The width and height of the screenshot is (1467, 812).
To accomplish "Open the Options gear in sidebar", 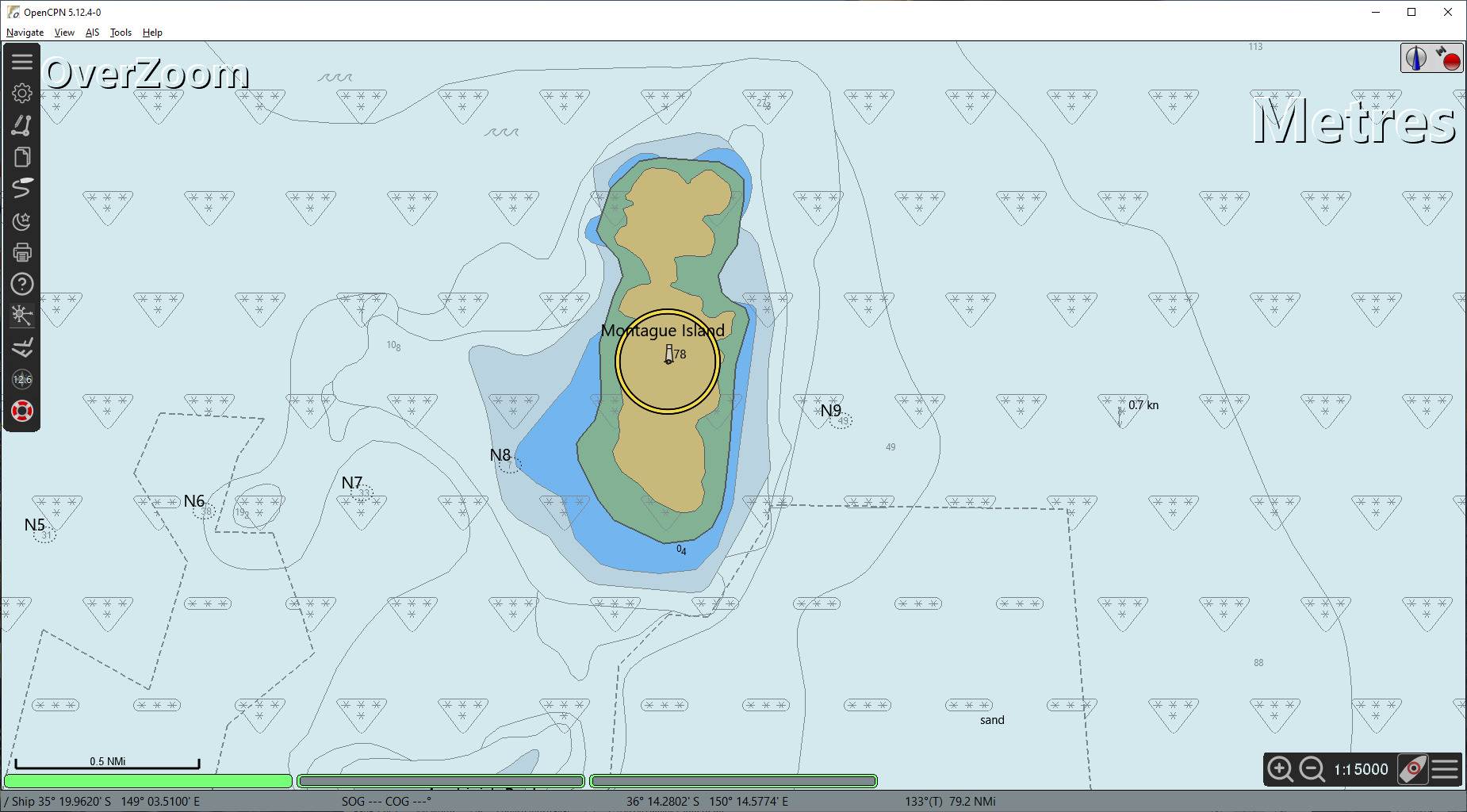I will pyautogui.click(x=22, y=94).
